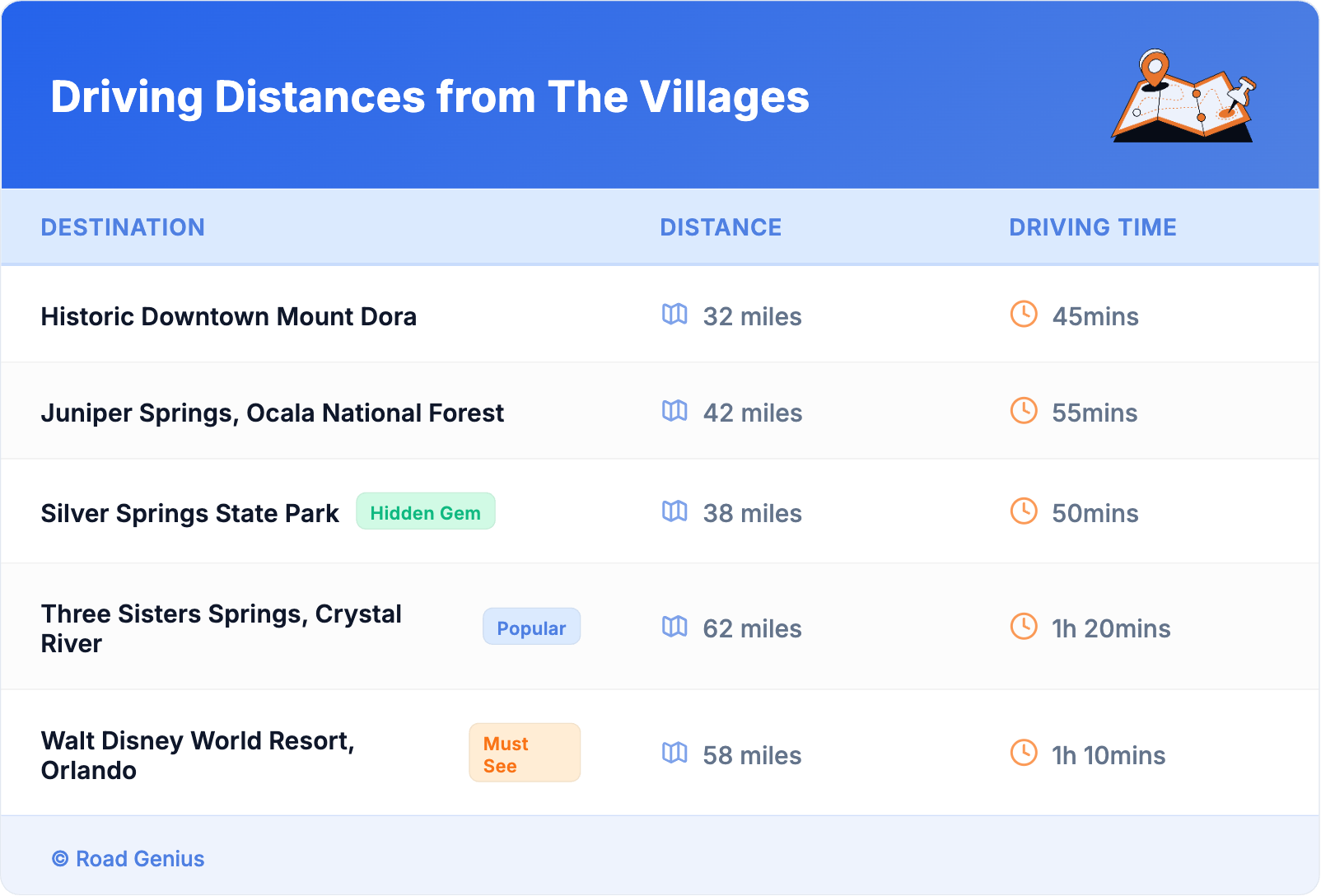Click the Driving Time column header
1321x896 pixels.
1092,227
